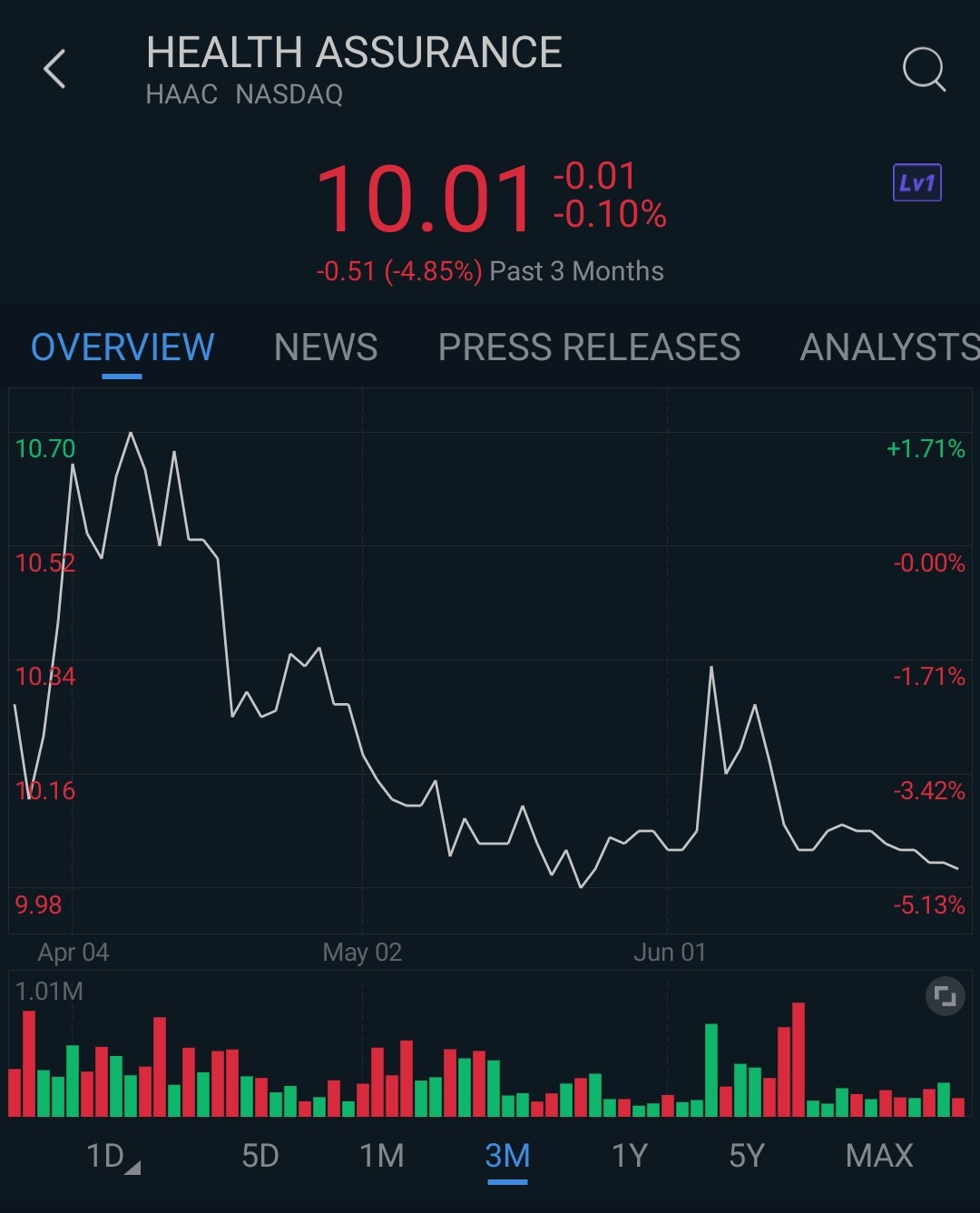Tap the 10.70 price axis label
Screen dimensions: 980x1213
45,448
